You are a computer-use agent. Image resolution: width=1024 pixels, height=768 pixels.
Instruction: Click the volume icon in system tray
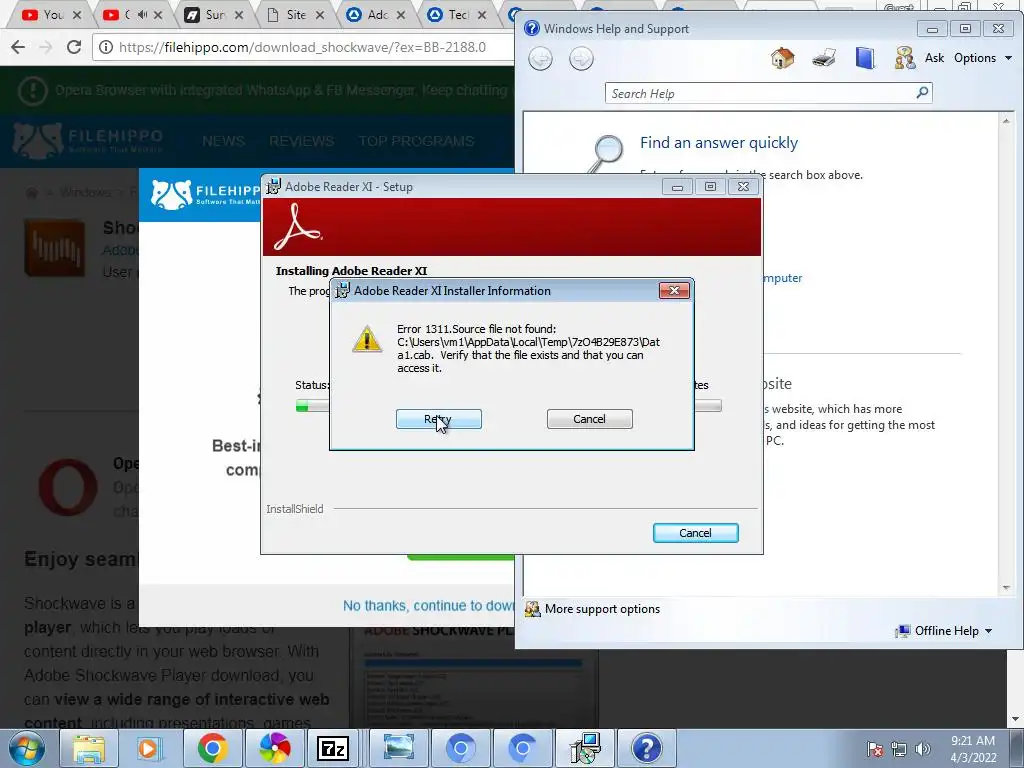click(922, 749)
